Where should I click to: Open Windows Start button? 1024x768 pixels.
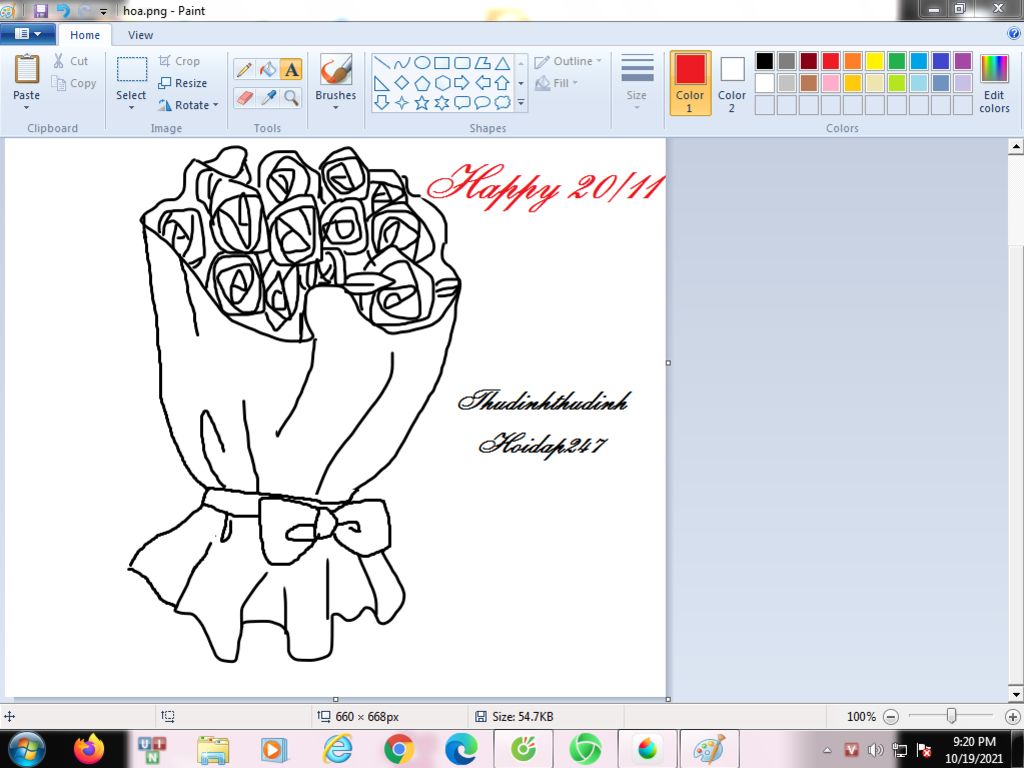pyautogui.click(x=26, y=749)
